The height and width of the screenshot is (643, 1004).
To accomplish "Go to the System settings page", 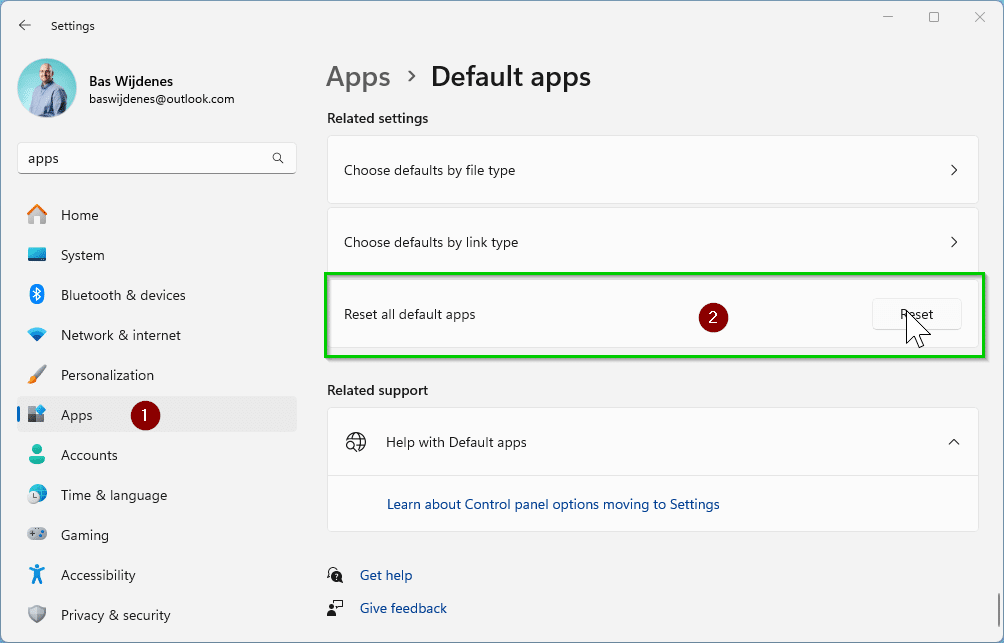I will coord(82,255).
